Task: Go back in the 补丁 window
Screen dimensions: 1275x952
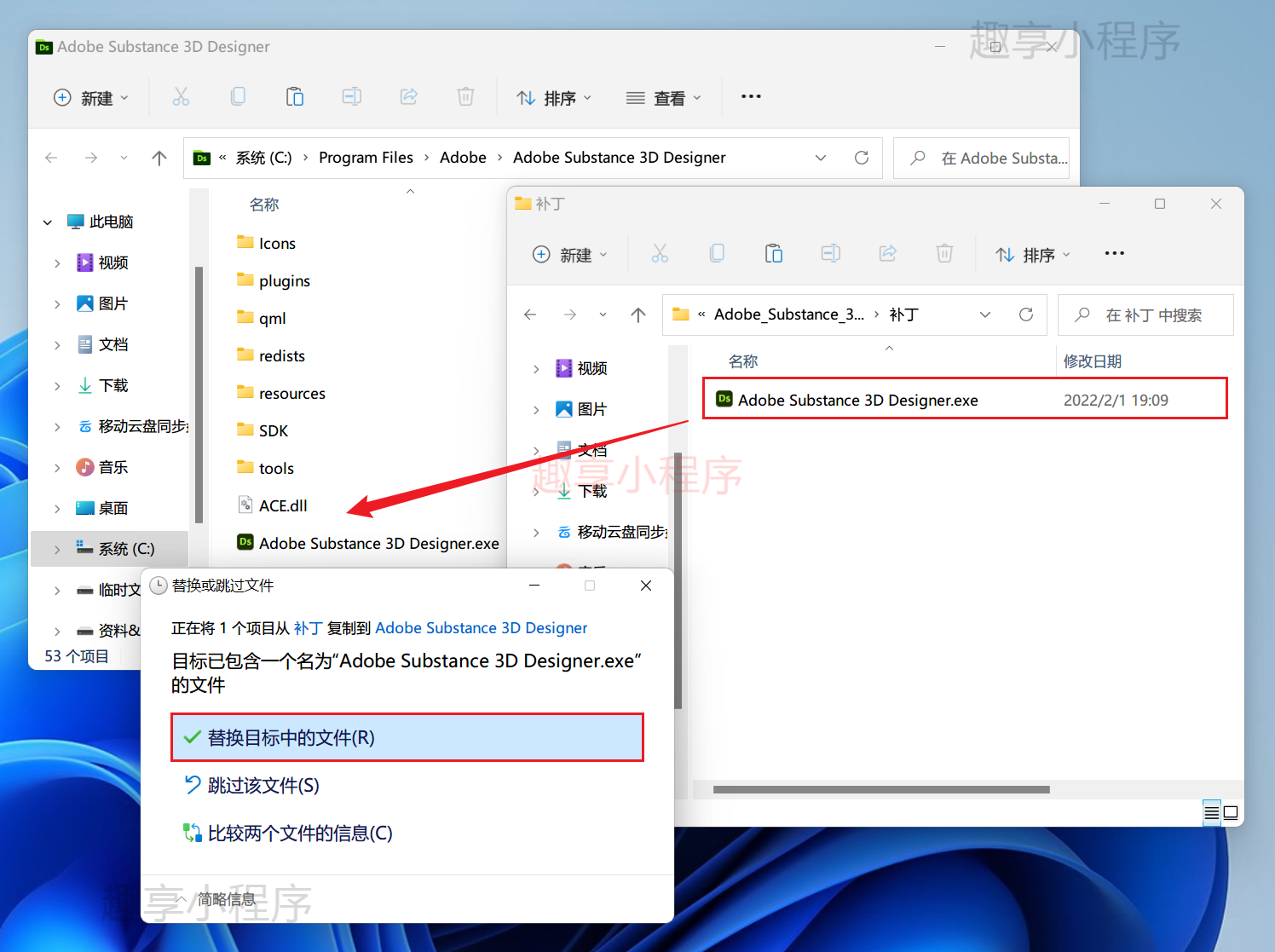Action: point(530,314)
